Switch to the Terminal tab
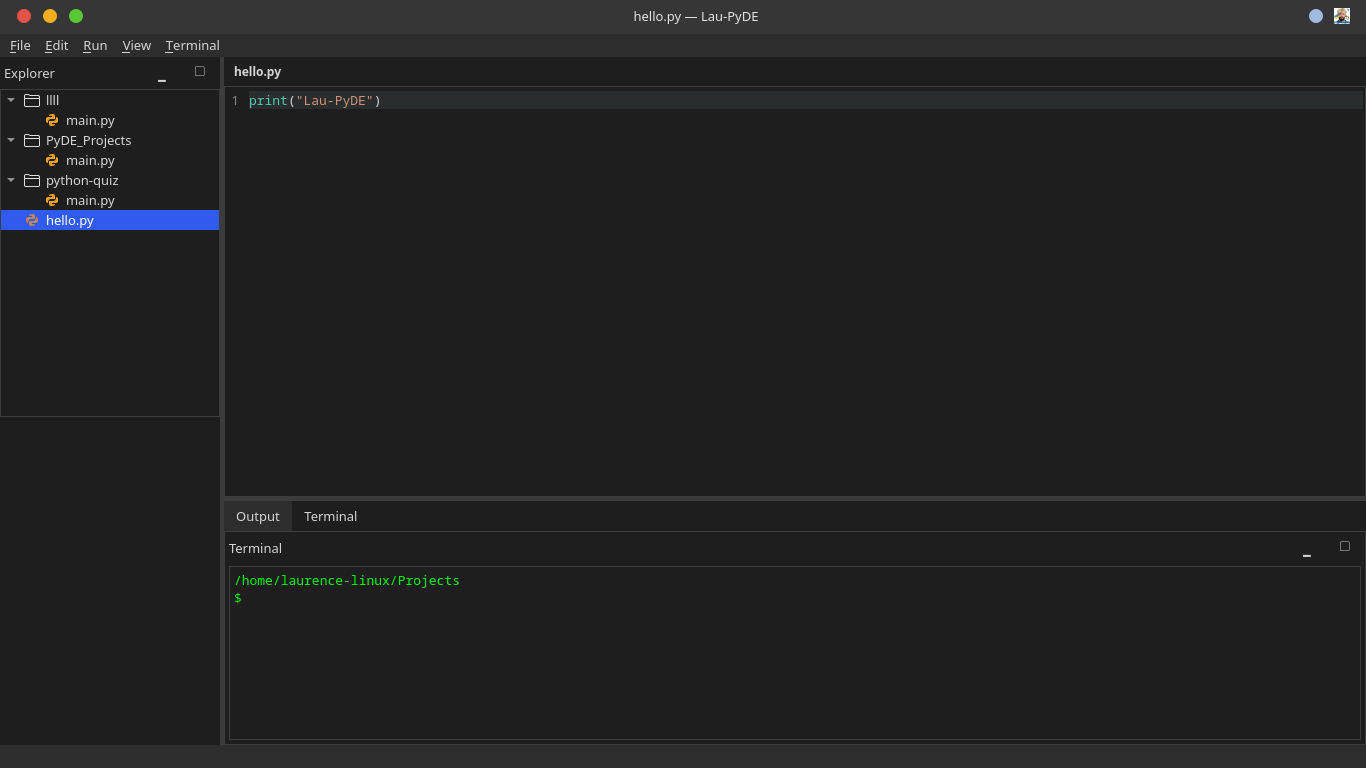 tap(330, 516)
